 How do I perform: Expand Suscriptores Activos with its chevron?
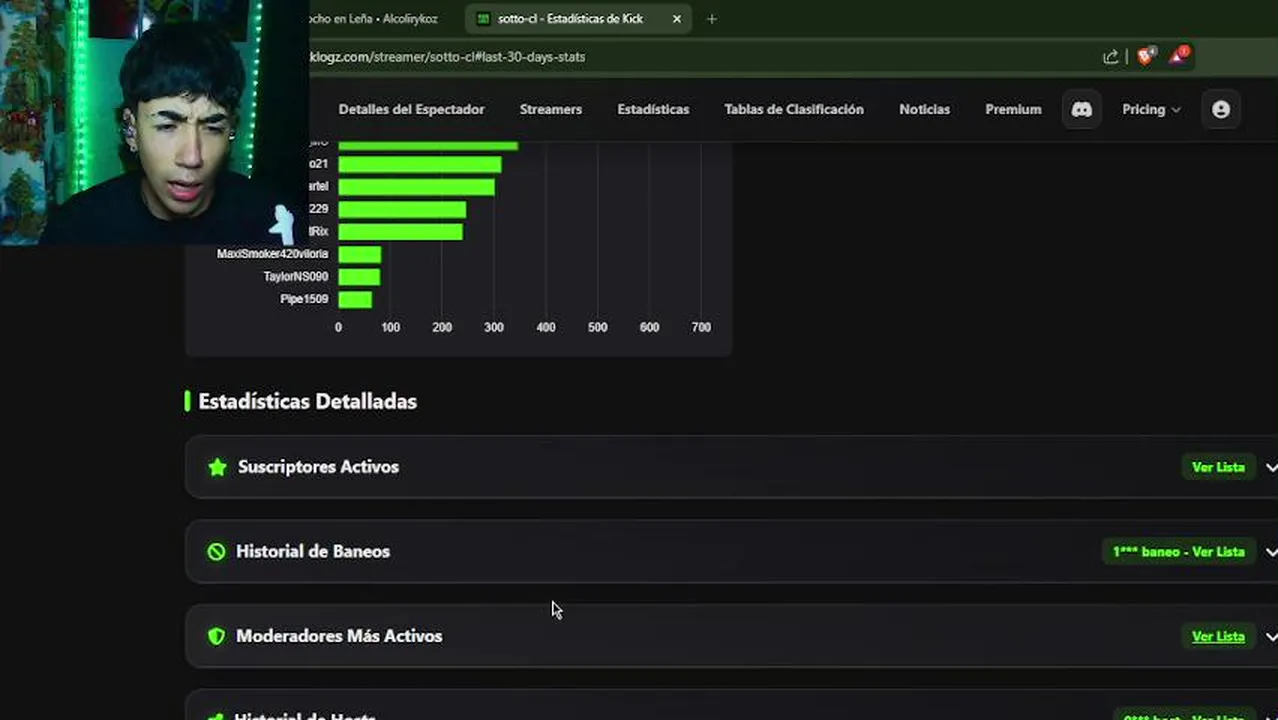point(1271,467)
